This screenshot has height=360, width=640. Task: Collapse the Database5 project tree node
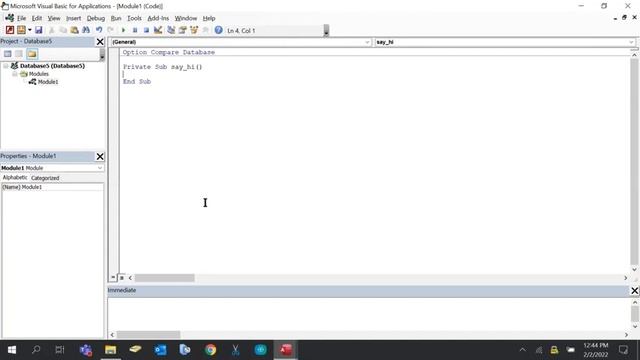point(6,66)
